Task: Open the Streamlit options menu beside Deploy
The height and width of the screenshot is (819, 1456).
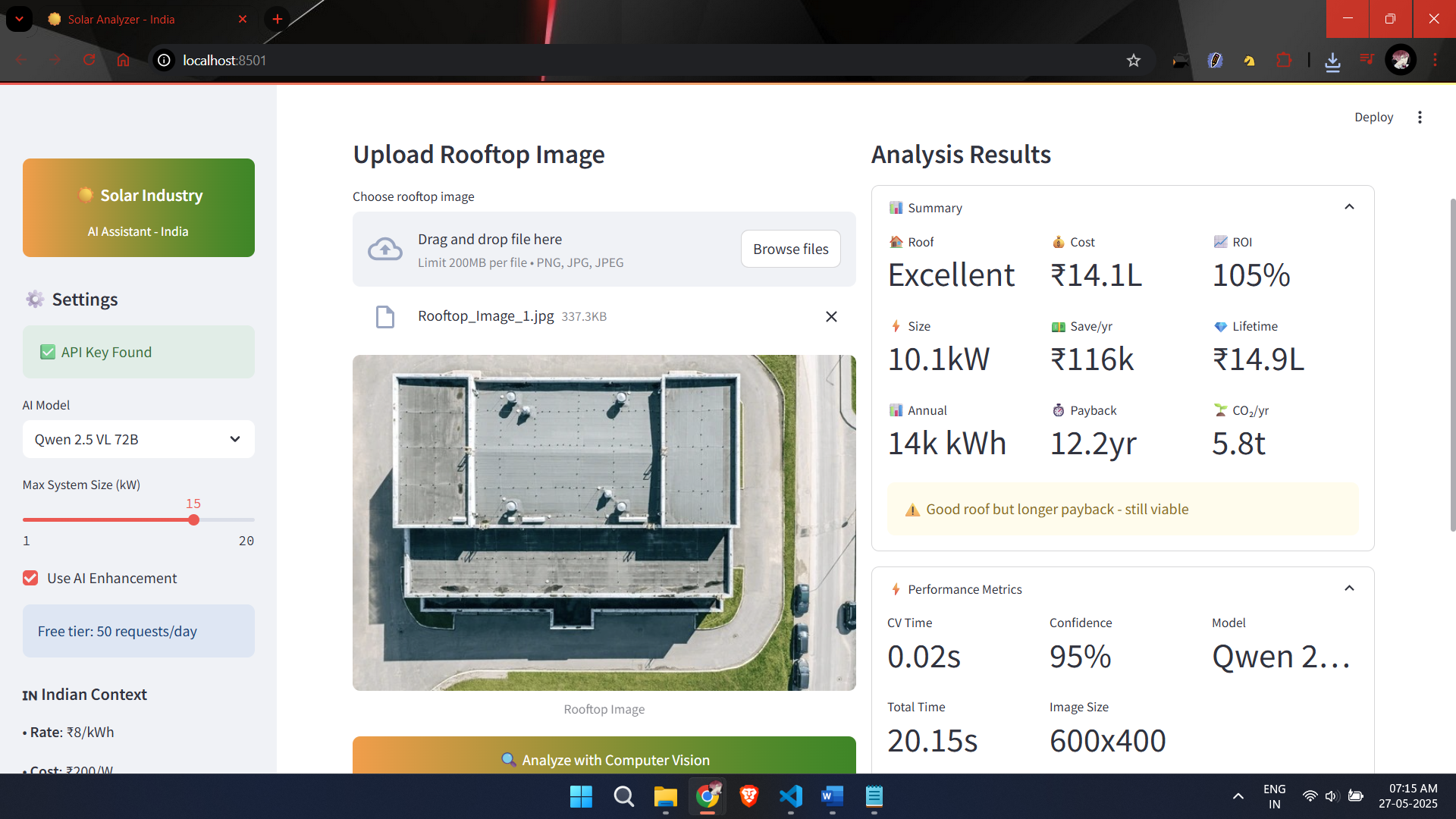Action: point(1420,117)
